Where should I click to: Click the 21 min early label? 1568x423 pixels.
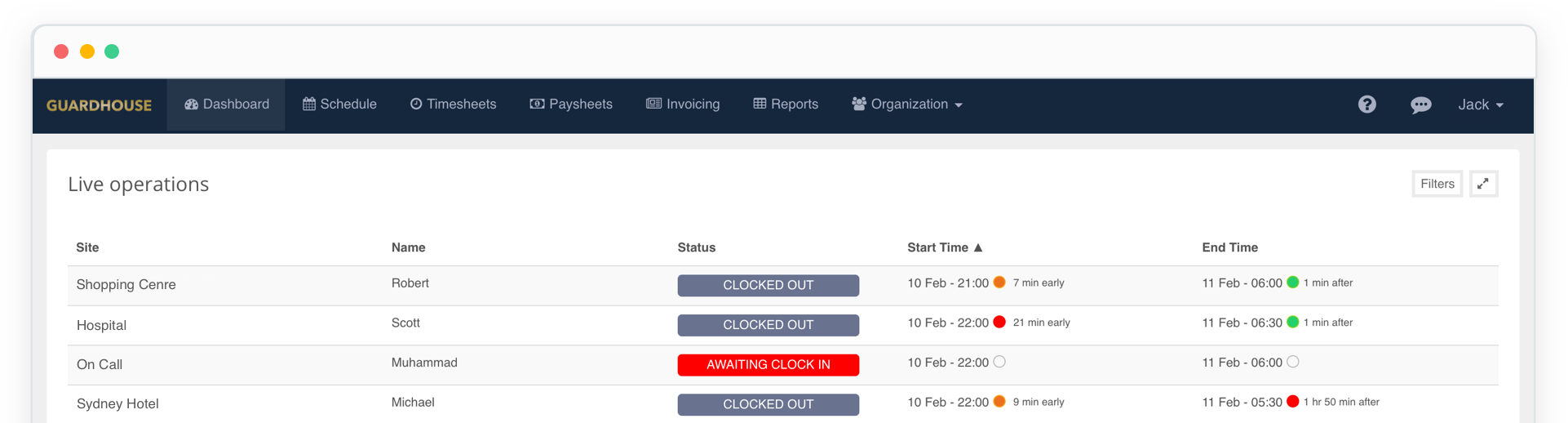point(1041,323)
